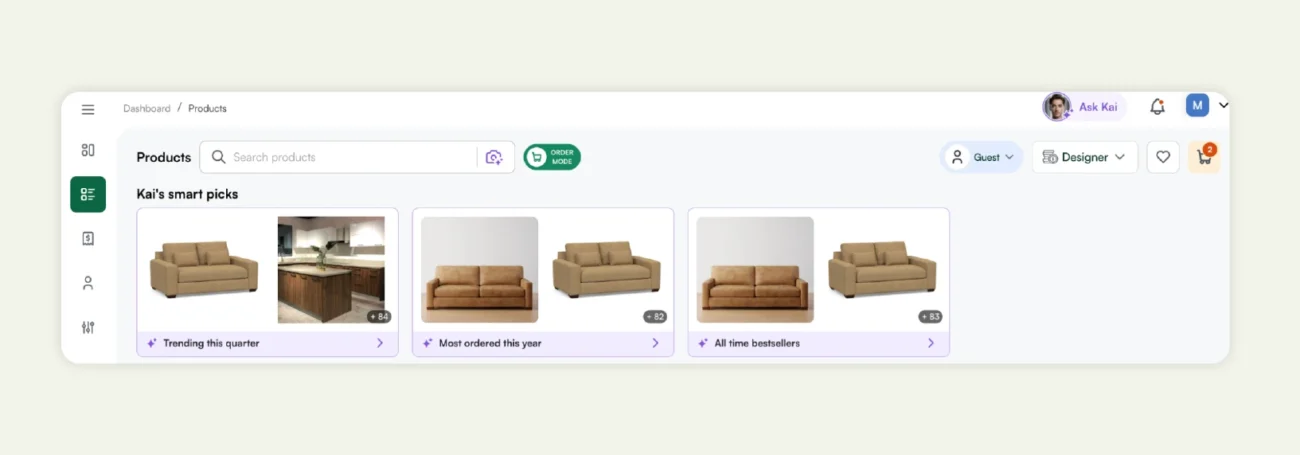
Task: Click the user profile sidebar icon
Action: point(88,283)
